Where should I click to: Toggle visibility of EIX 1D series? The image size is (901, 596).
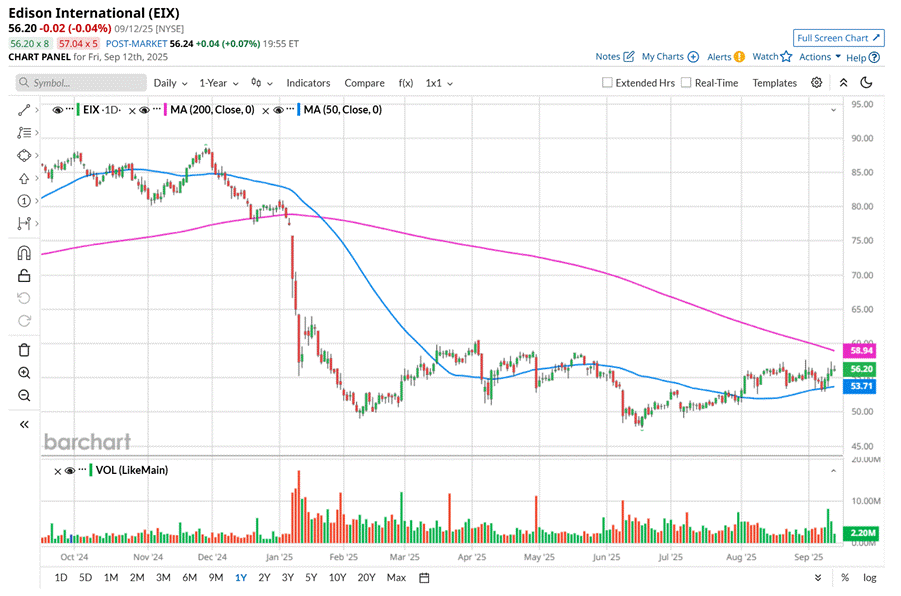click(57, 110)
